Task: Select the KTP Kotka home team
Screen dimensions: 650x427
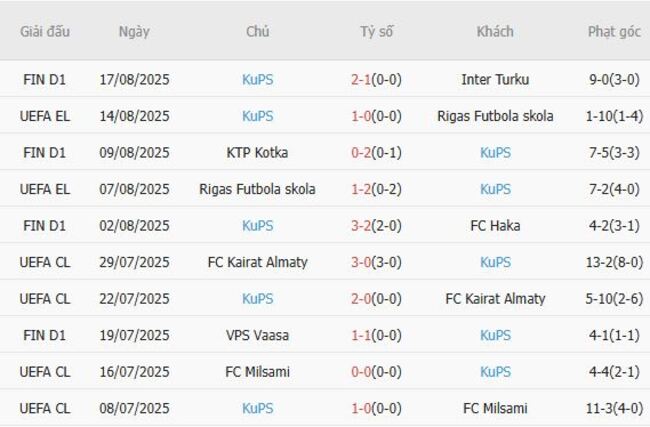Action: [x=257, y=153]
